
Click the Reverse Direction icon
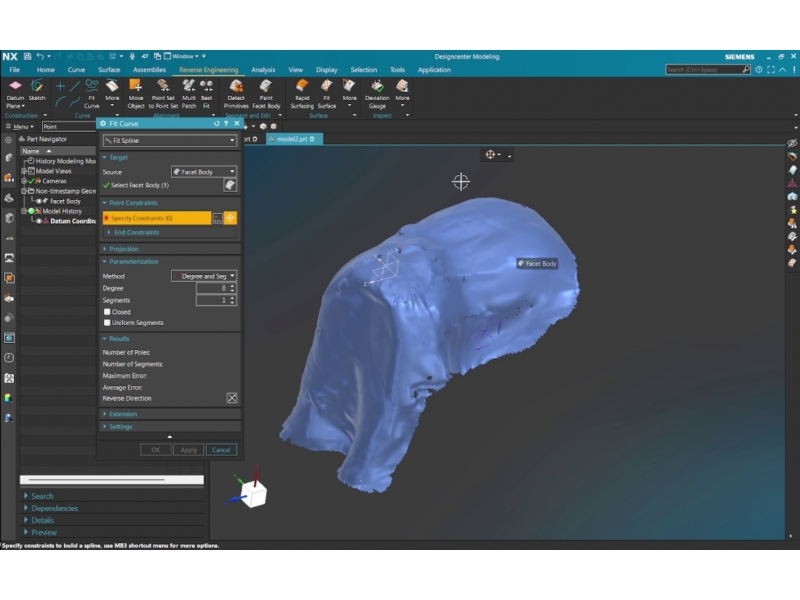click(x=232, y=398)
